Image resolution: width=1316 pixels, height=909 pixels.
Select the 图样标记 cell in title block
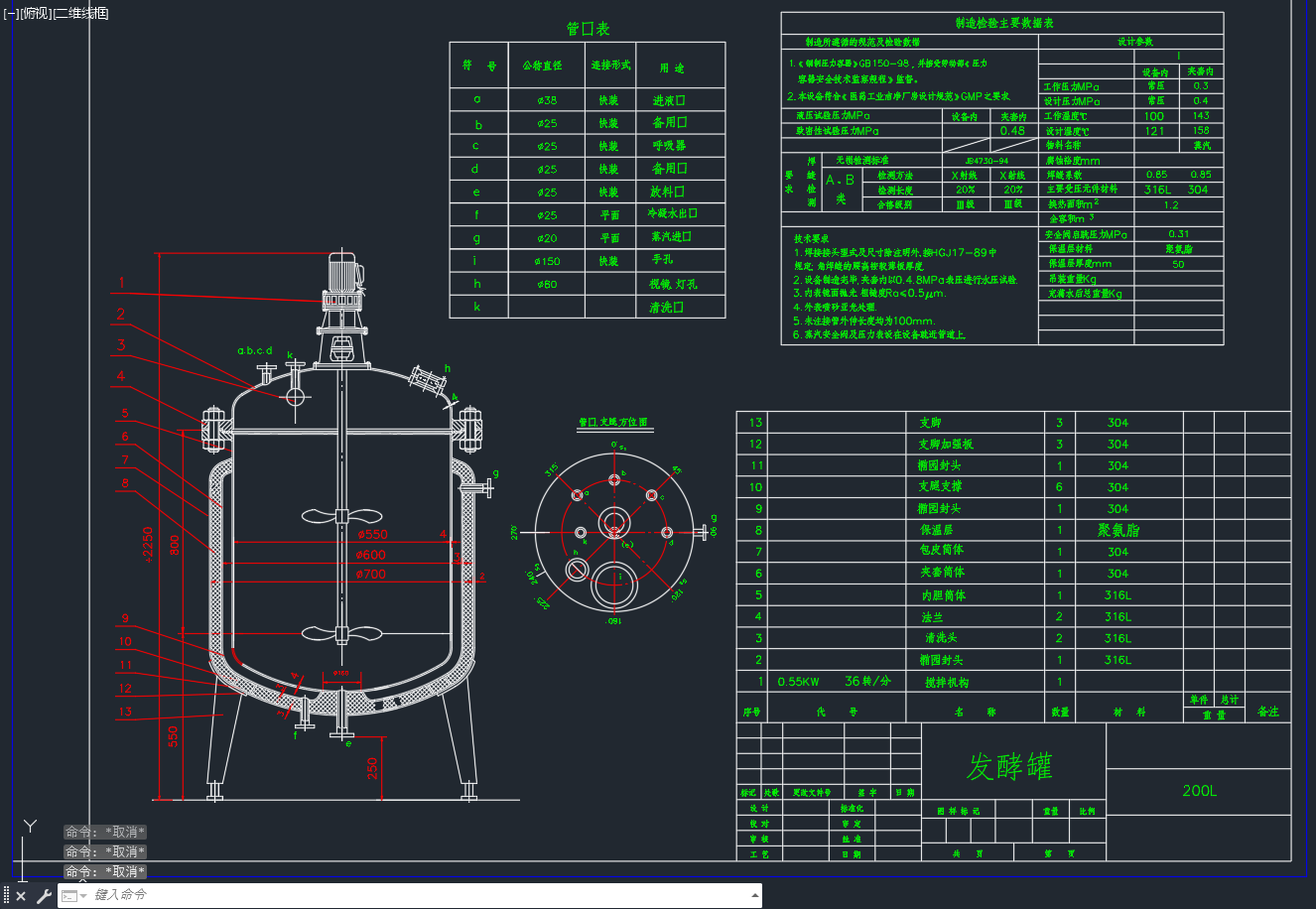point(959,811)
